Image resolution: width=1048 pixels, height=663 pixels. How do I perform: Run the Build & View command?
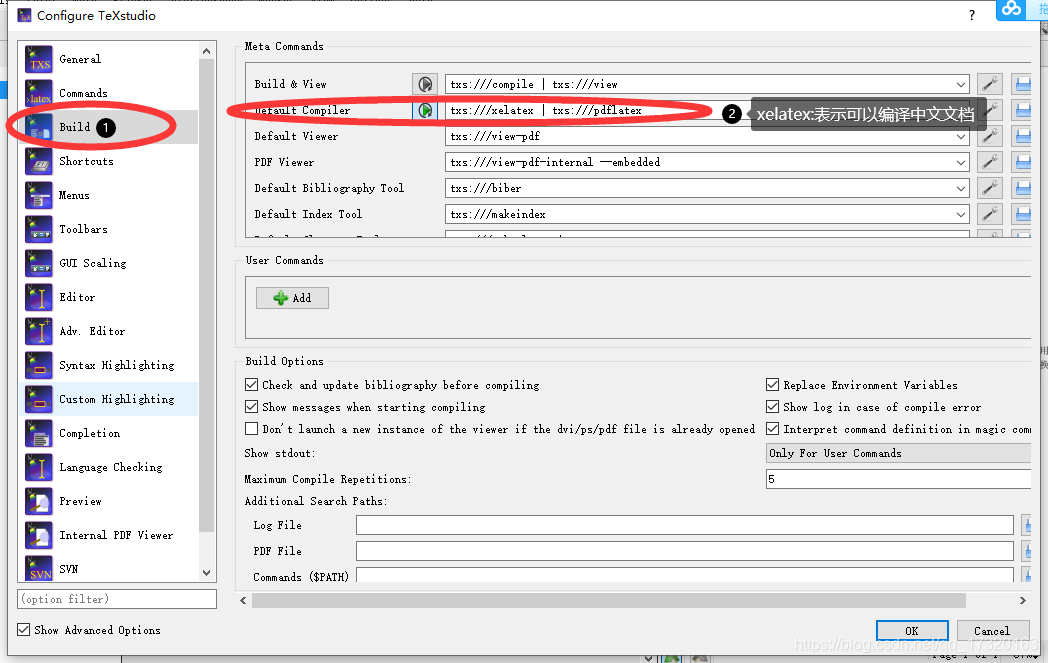tap(425, 84)
